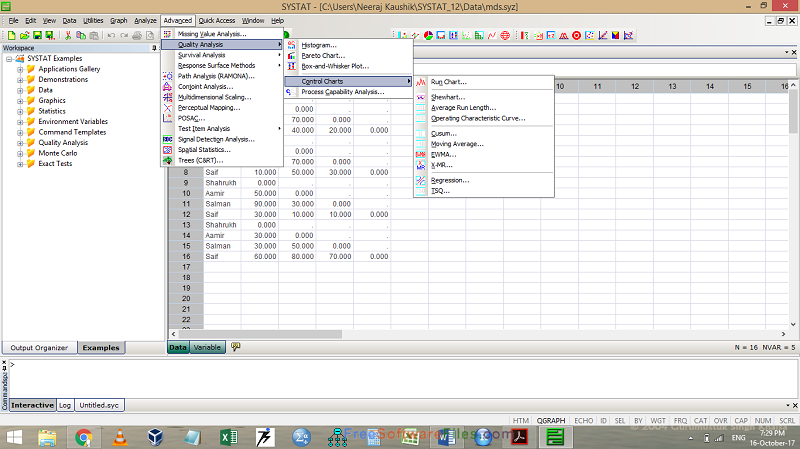
Task: Click the Run Chart icon in Control Charts
Action: 420,82
